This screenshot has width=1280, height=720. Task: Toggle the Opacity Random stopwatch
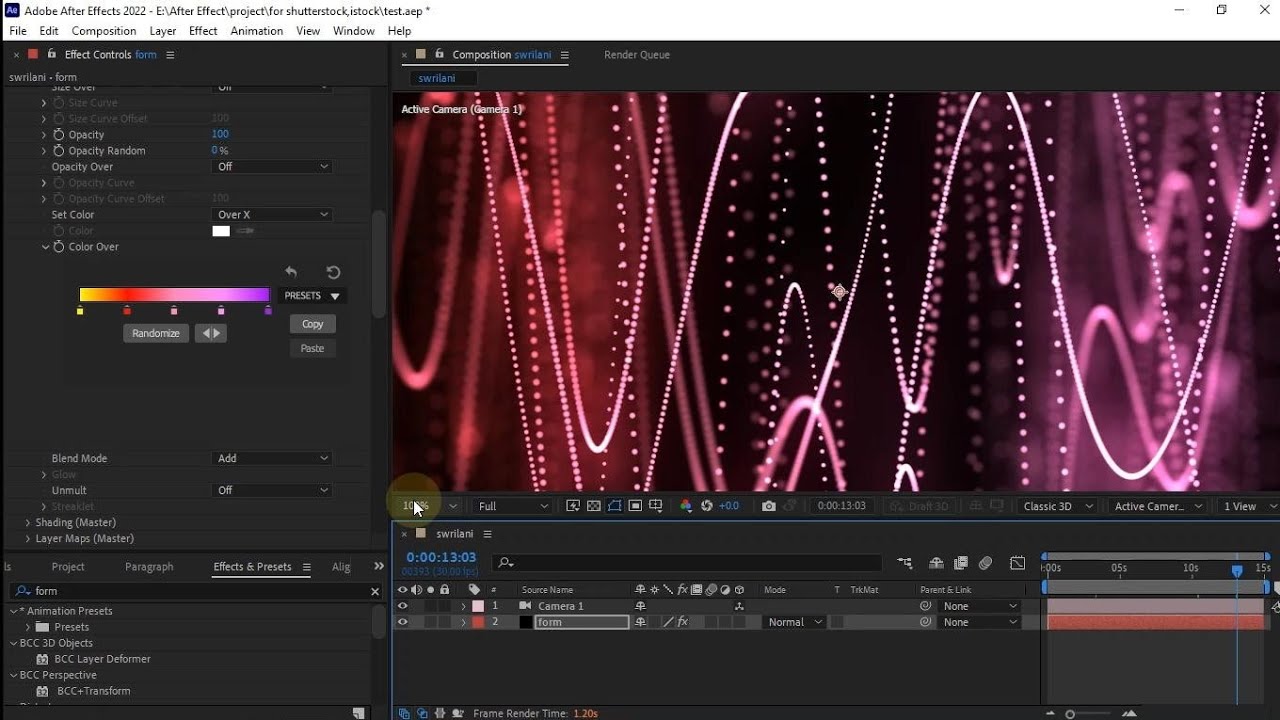59,151
